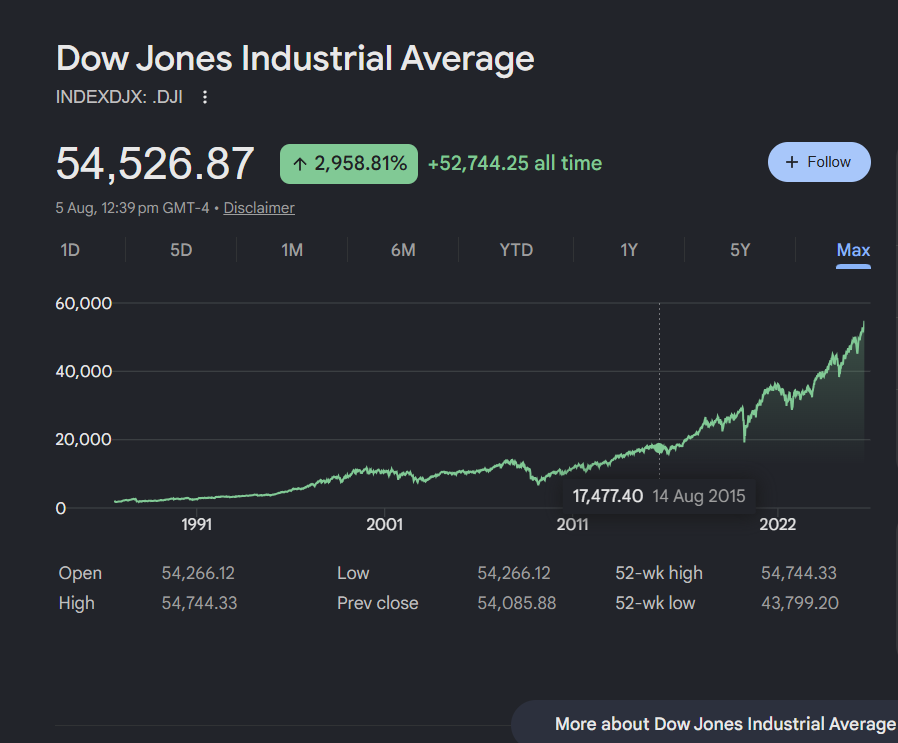The width and height of the screenshot is (898, 743).
Task: Show the 1Y chart range
Action: [628, 250]
